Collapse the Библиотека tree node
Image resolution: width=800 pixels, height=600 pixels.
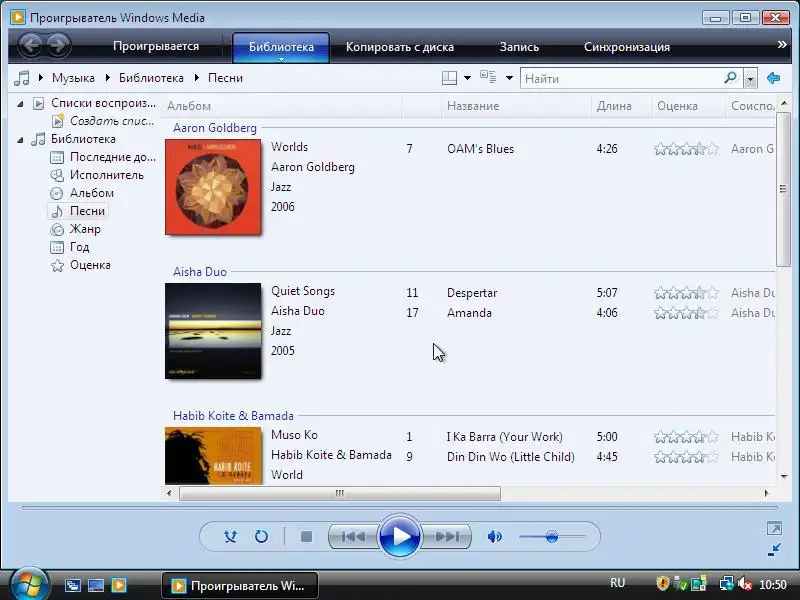tap(20, 139)
